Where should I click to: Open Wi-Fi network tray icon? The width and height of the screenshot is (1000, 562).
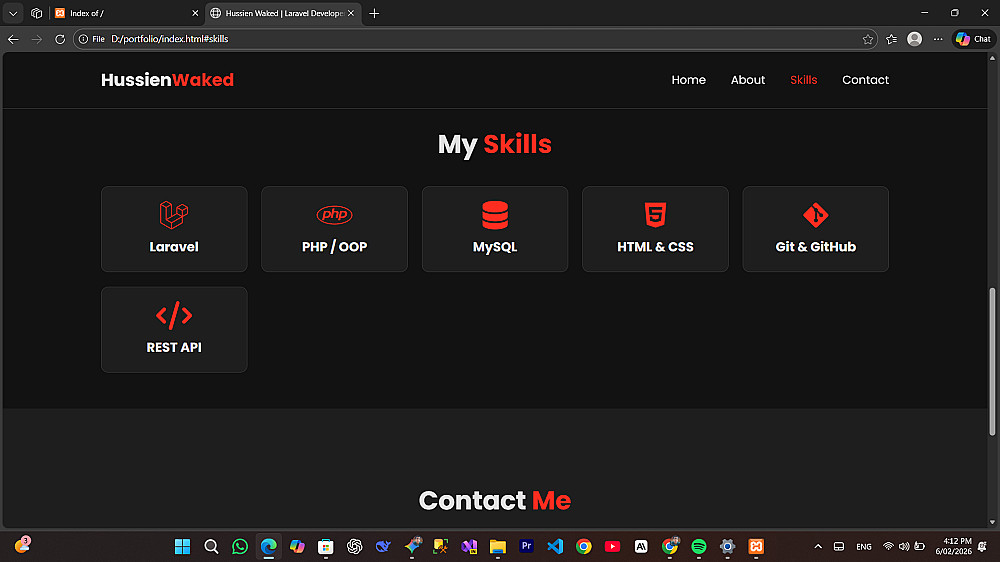pyautogui.click(x=888, y=547)
